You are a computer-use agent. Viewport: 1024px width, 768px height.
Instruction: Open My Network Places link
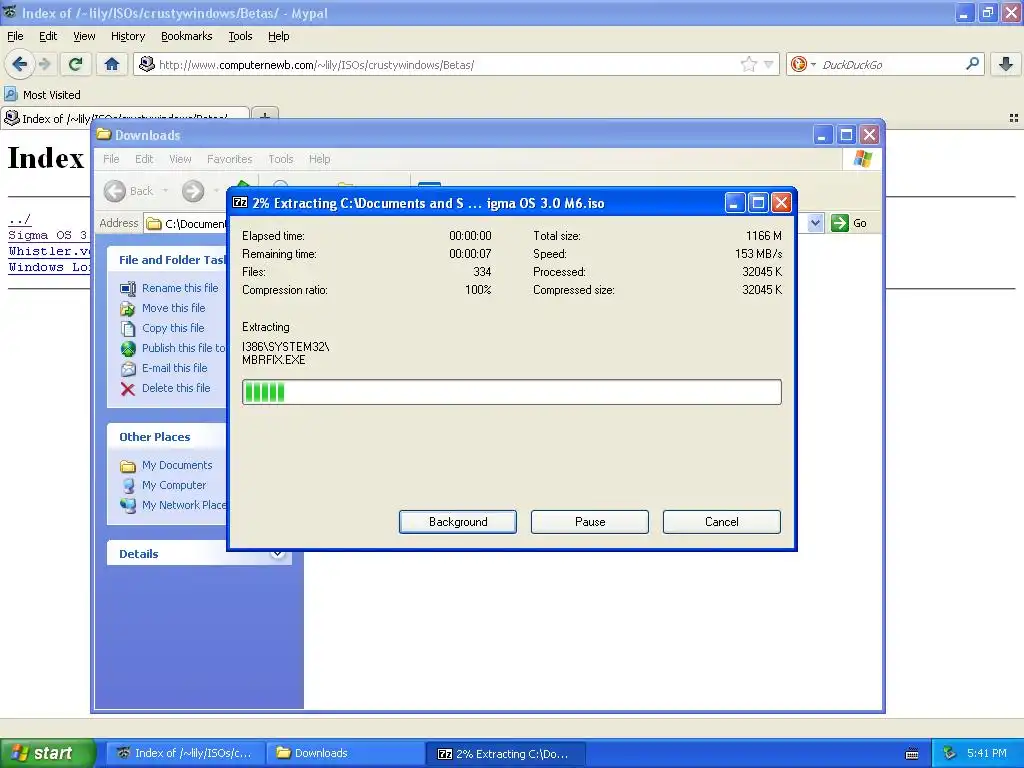184,505
